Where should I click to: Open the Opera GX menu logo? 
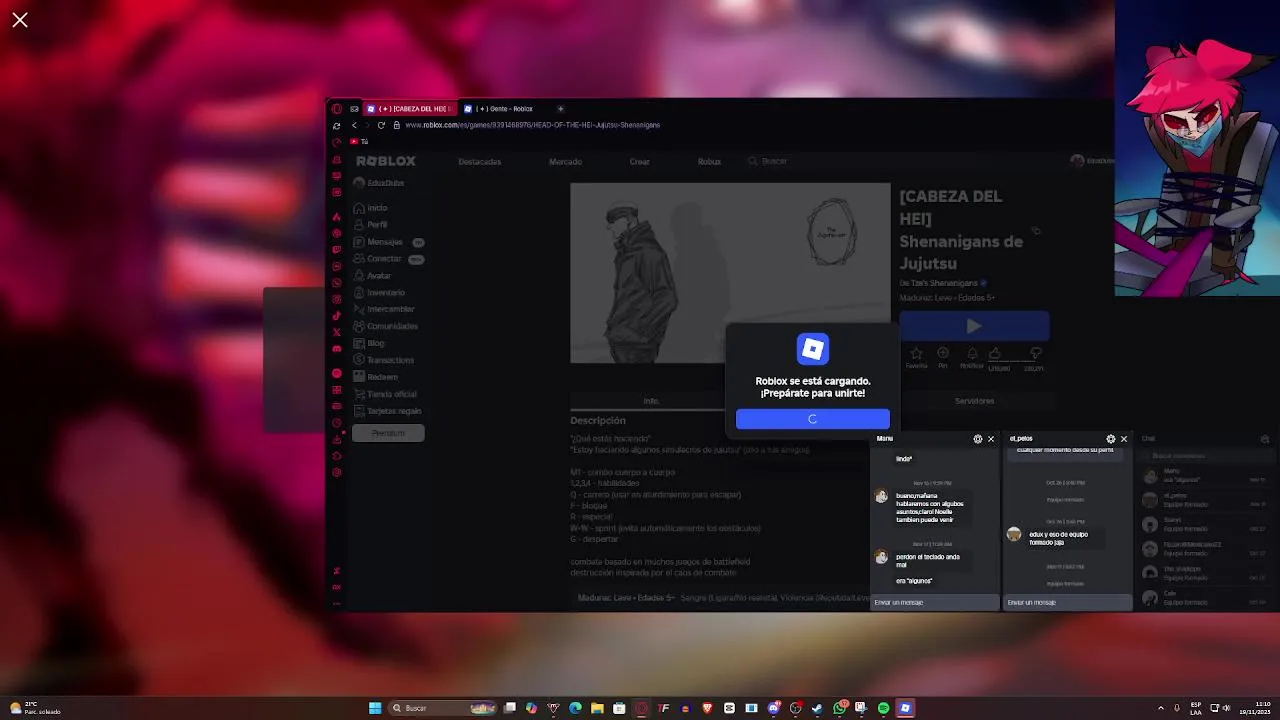337,109
